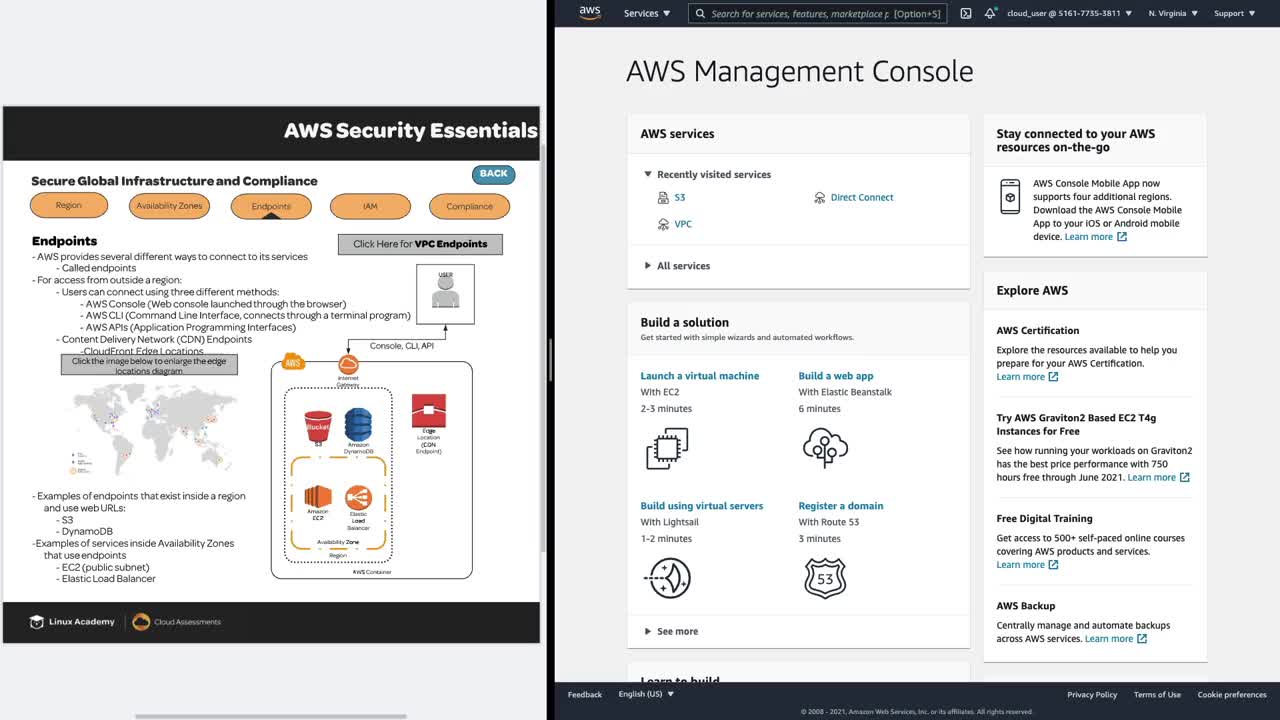The image size is (1280, 720).
Task: Click the Direct Connect service icon
Action: click(820, 198)
